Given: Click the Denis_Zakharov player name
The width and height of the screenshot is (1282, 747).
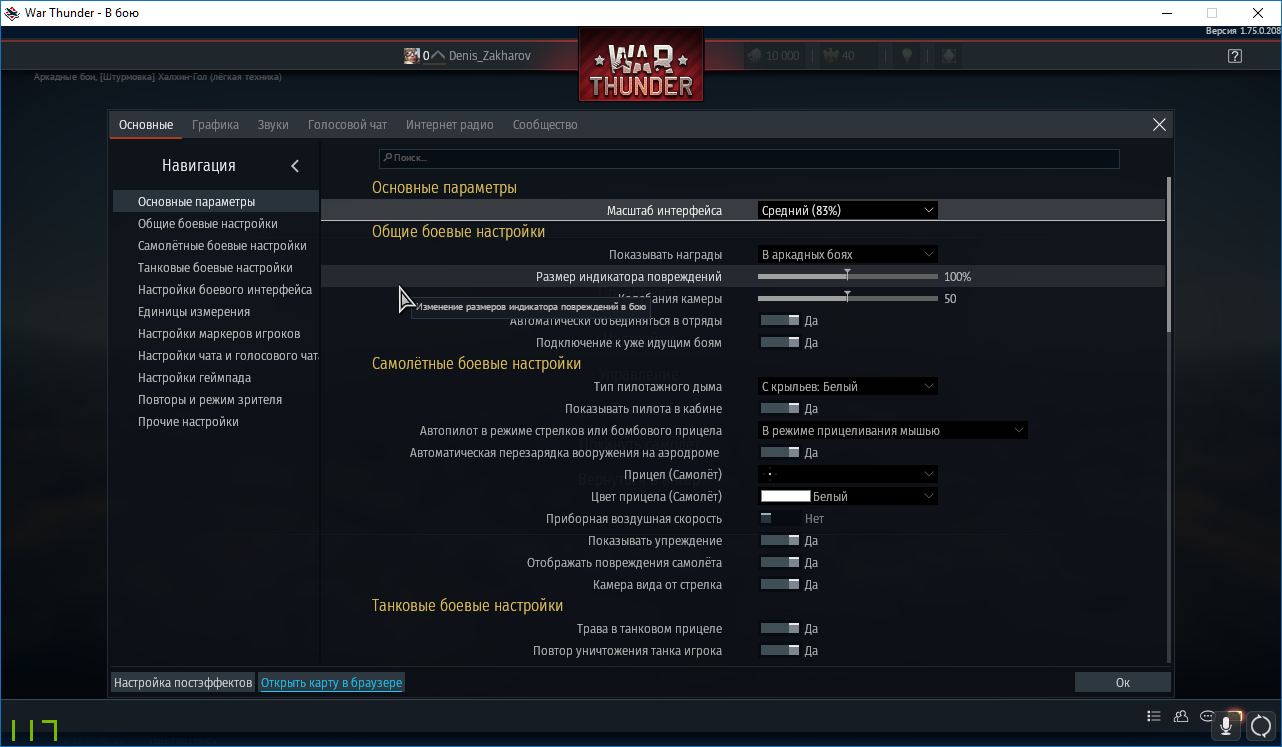Looking at the screenshot, I should [490, 56].
